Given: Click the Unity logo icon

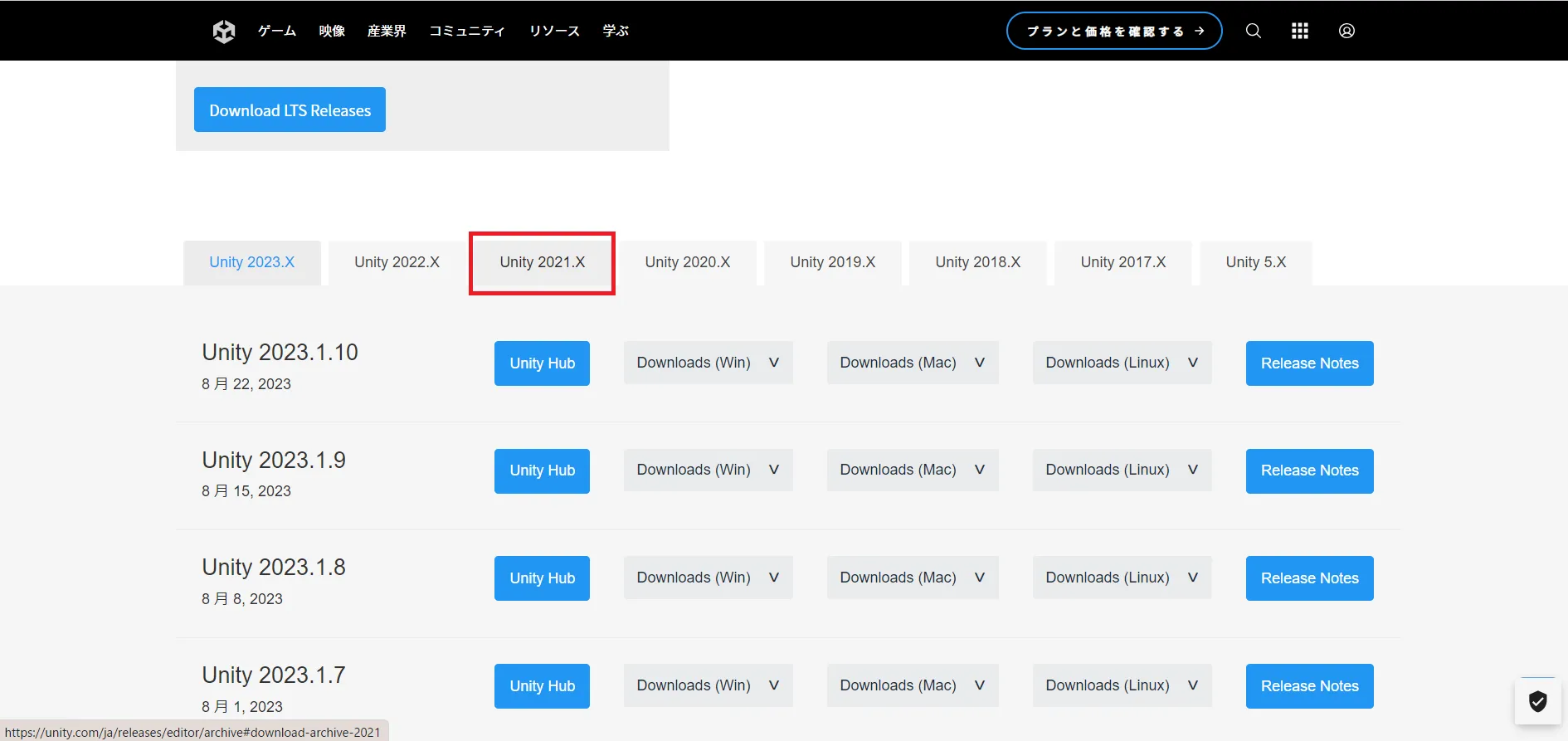Looking at the screenshot, I should tap(224, 32).
